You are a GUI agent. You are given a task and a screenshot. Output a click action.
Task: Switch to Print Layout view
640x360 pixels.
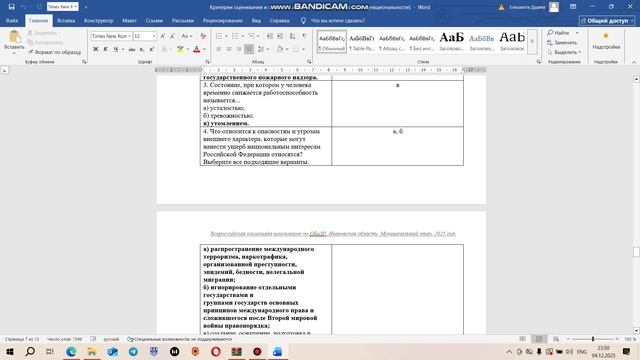pos(539,339)
